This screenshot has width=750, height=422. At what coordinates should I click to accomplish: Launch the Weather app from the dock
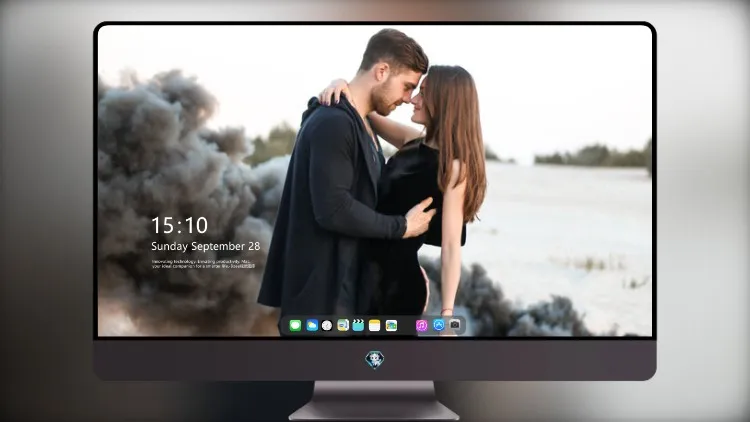[x=312, y=325]
